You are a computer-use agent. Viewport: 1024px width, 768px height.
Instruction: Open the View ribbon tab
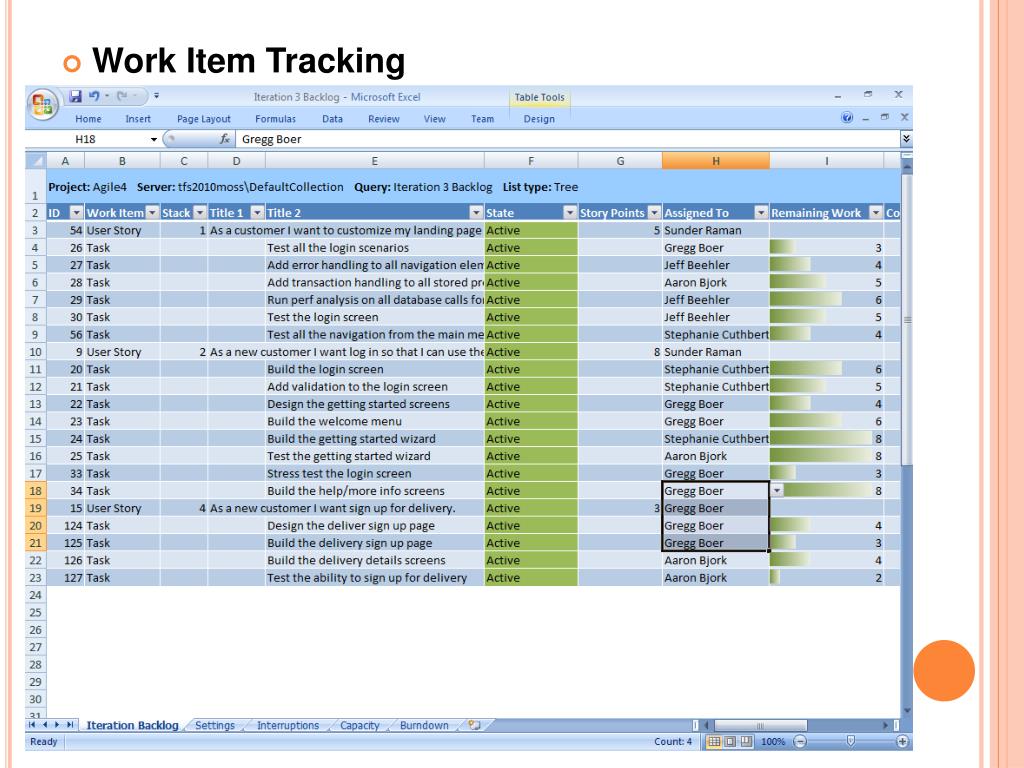pos(434,119)
